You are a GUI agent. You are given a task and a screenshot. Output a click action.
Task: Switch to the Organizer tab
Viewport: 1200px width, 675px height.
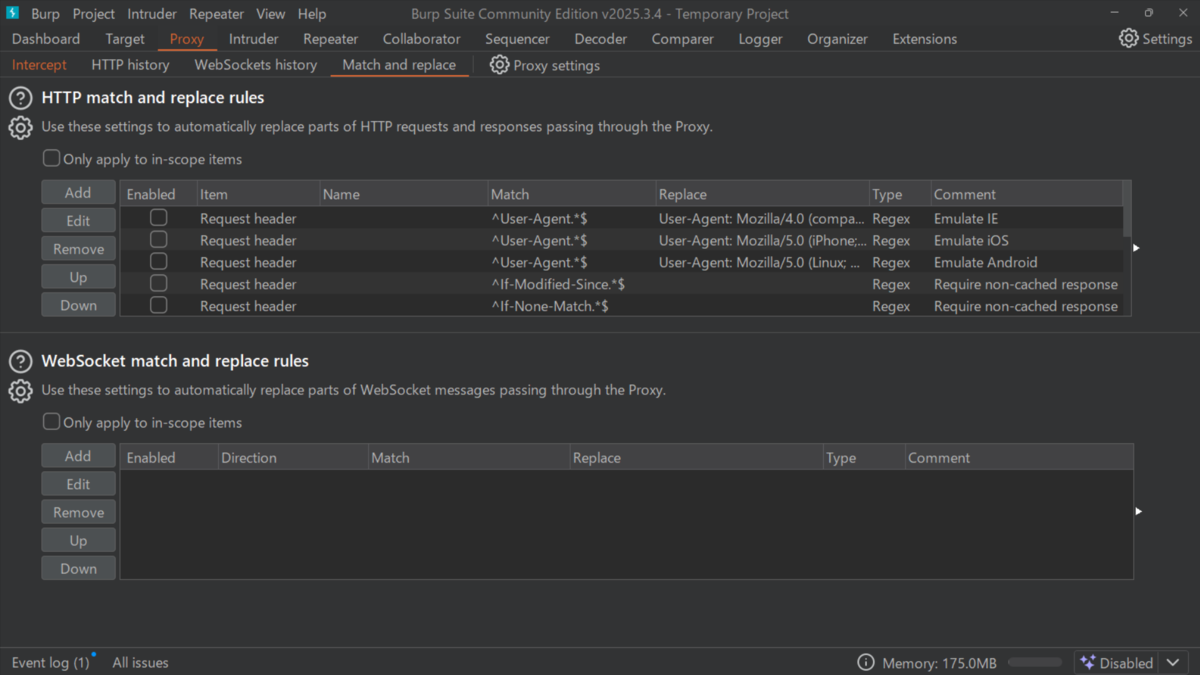(x=838, y=39)
